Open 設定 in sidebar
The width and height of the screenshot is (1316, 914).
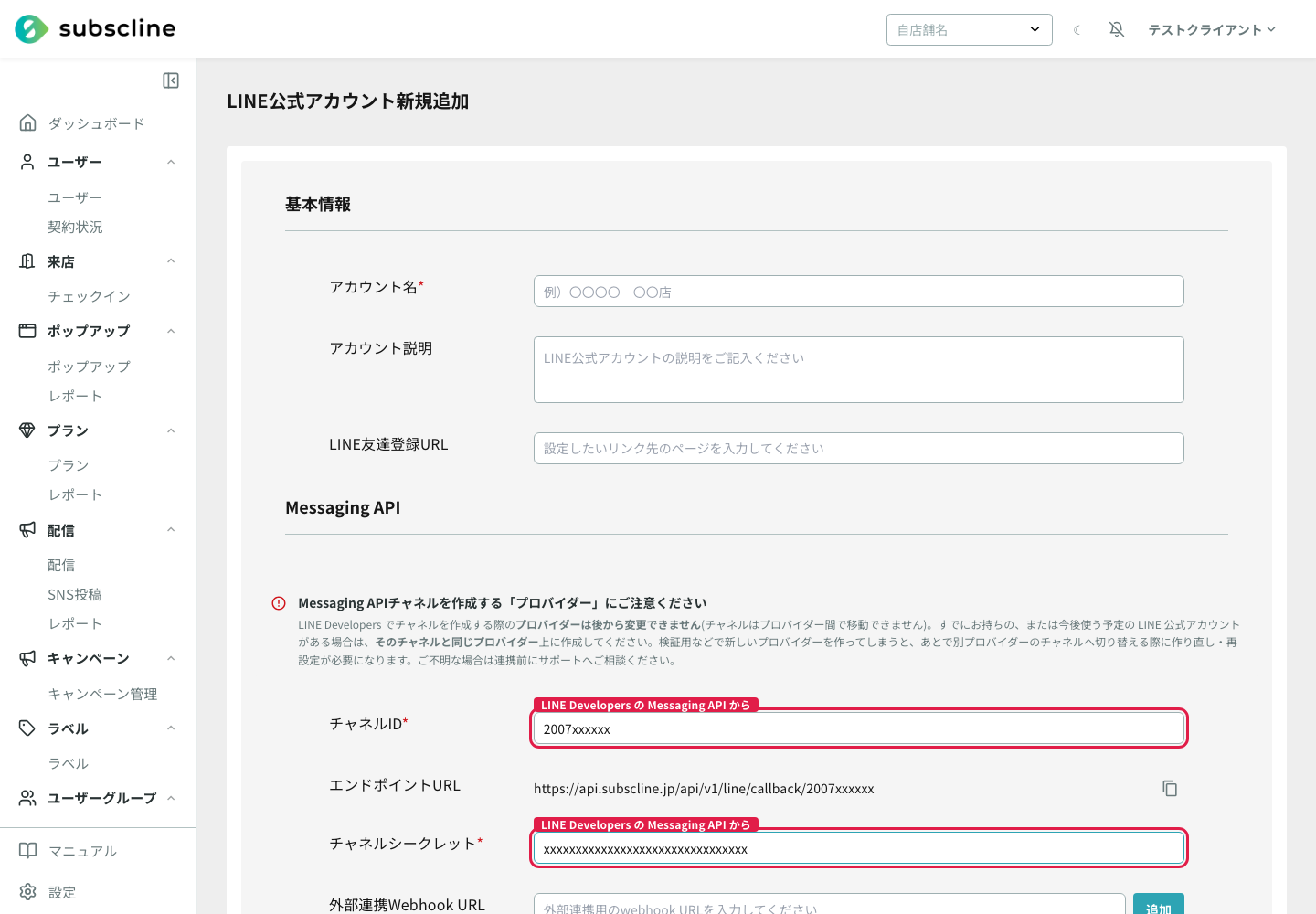pyautogui.click(x=61, y=892)
